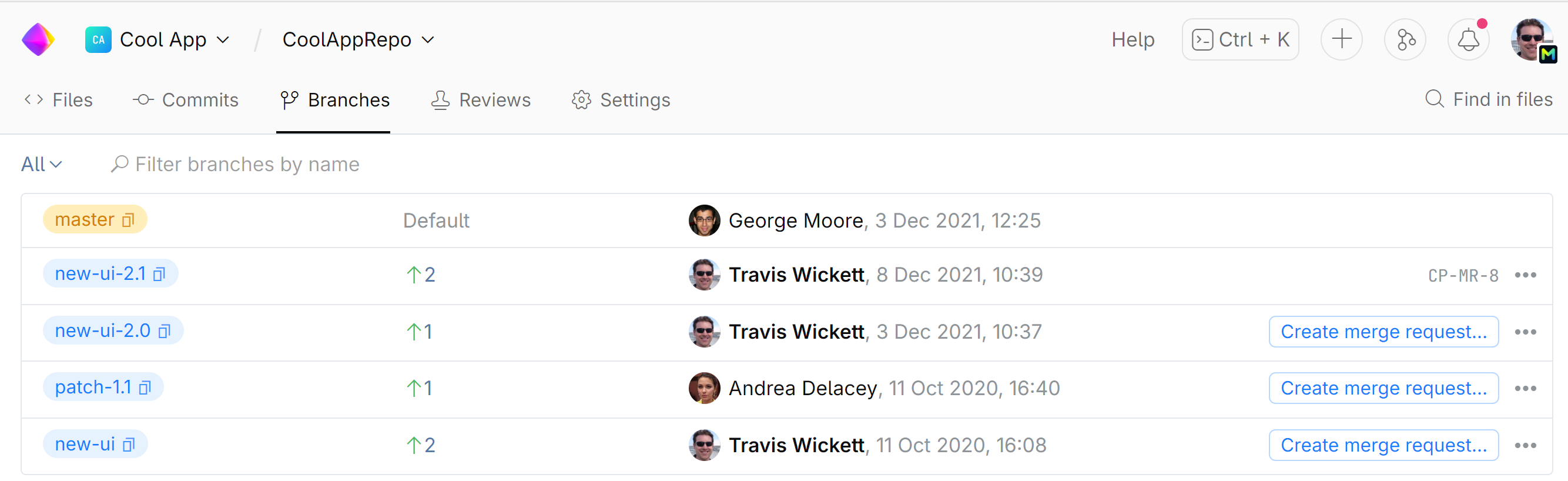Viewport: 1568px width, 481px height.
Task: Open the Ctrl + K command palette
Action: 1240,40
